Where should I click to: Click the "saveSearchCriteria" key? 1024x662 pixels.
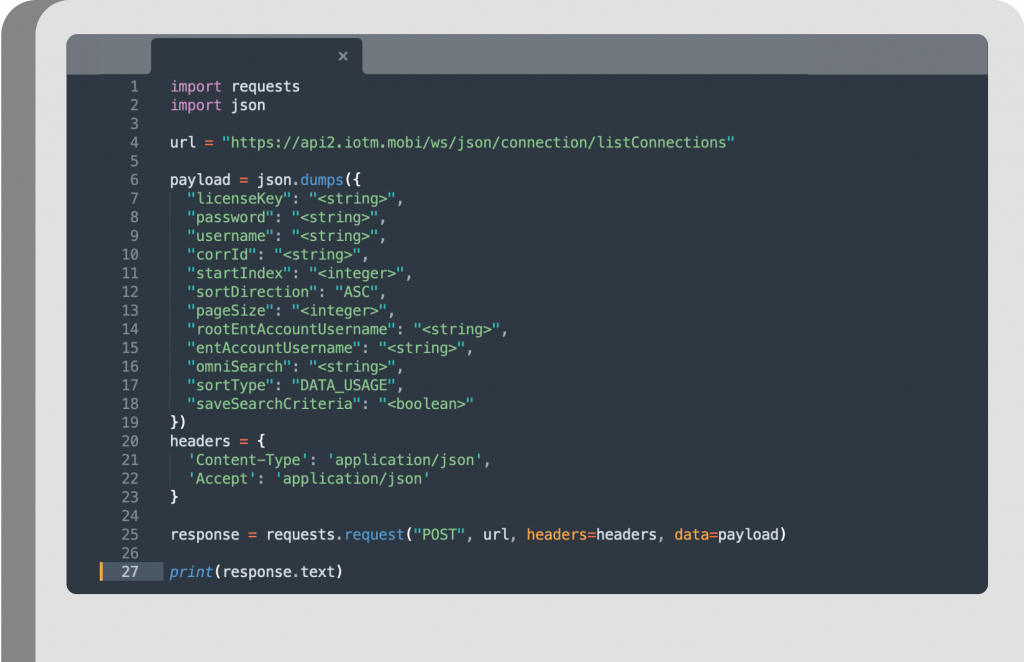tap(274, 404)
